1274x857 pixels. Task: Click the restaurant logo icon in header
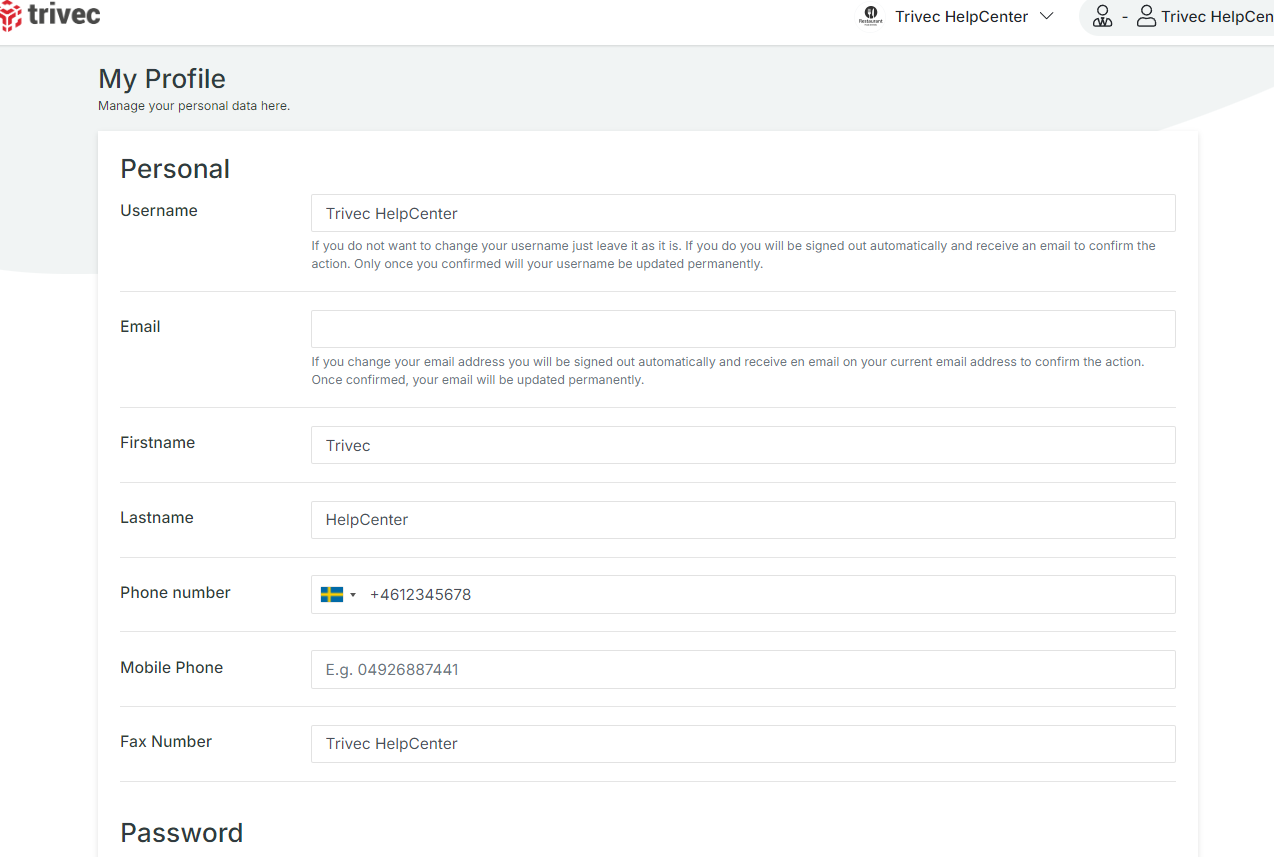[x=870, y=16]
